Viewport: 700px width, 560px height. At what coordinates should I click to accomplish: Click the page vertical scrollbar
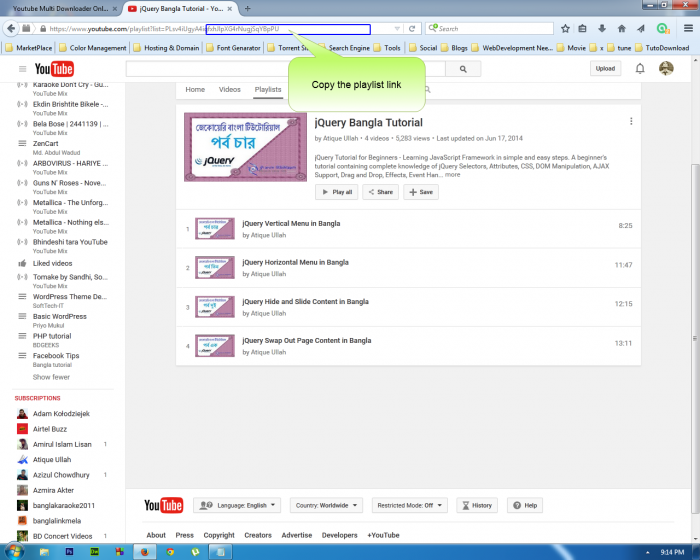pyautogui.click(x=695, y=339)
